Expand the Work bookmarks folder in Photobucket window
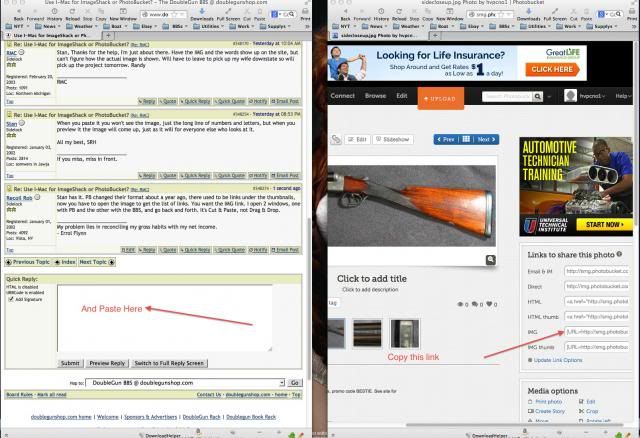The height and width of the screenshot is (438, 640). pos(568,26)
